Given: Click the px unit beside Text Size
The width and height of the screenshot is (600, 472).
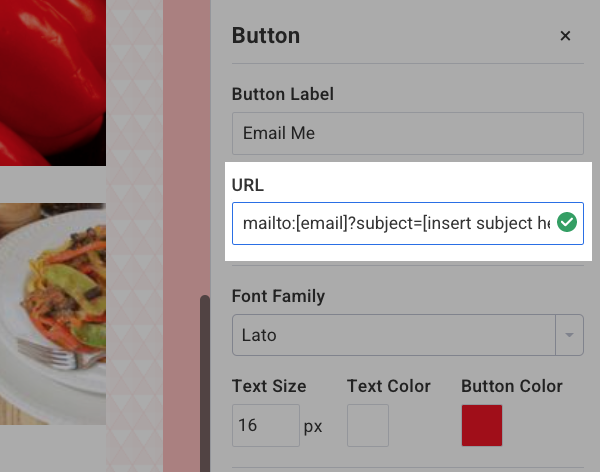Looking at the screenshot, I should tap(313, 426).
